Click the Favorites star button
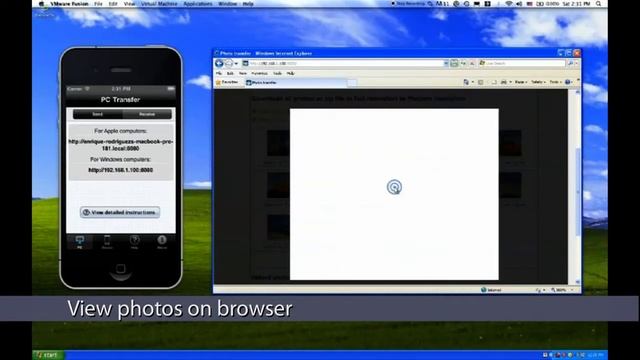Viewport: 640px width, 360px height. tap(227, 82)
